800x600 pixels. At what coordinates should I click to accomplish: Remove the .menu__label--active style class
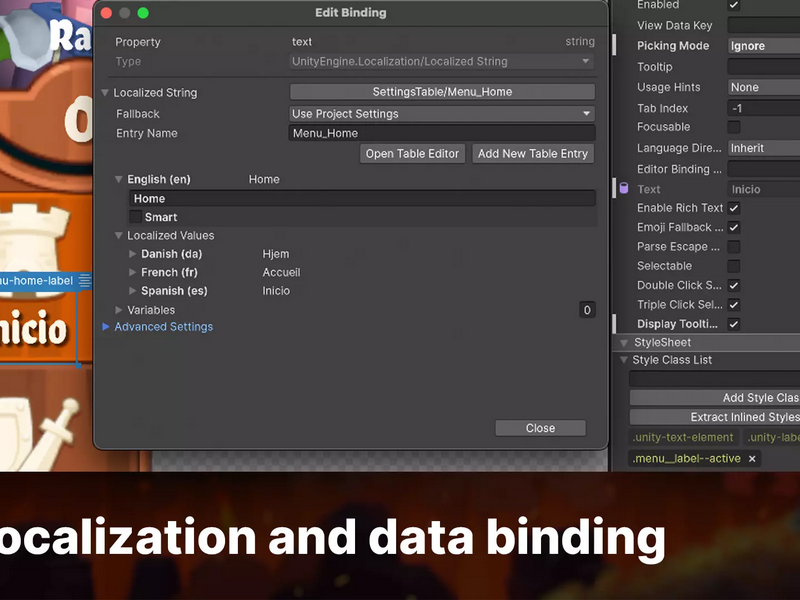[752, 459]
